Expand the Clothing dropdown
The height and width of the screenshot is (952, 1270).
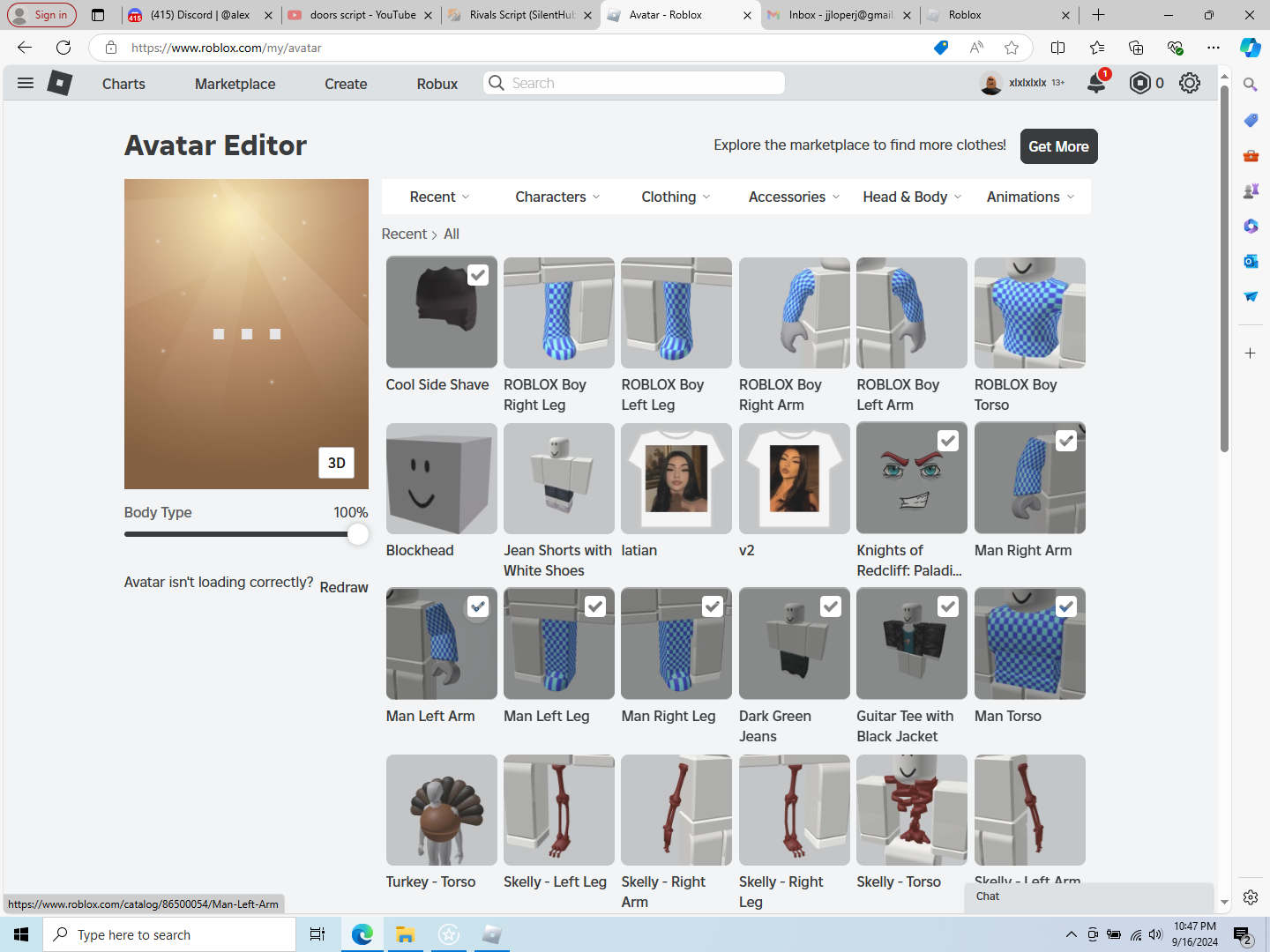tap(676, 197)
